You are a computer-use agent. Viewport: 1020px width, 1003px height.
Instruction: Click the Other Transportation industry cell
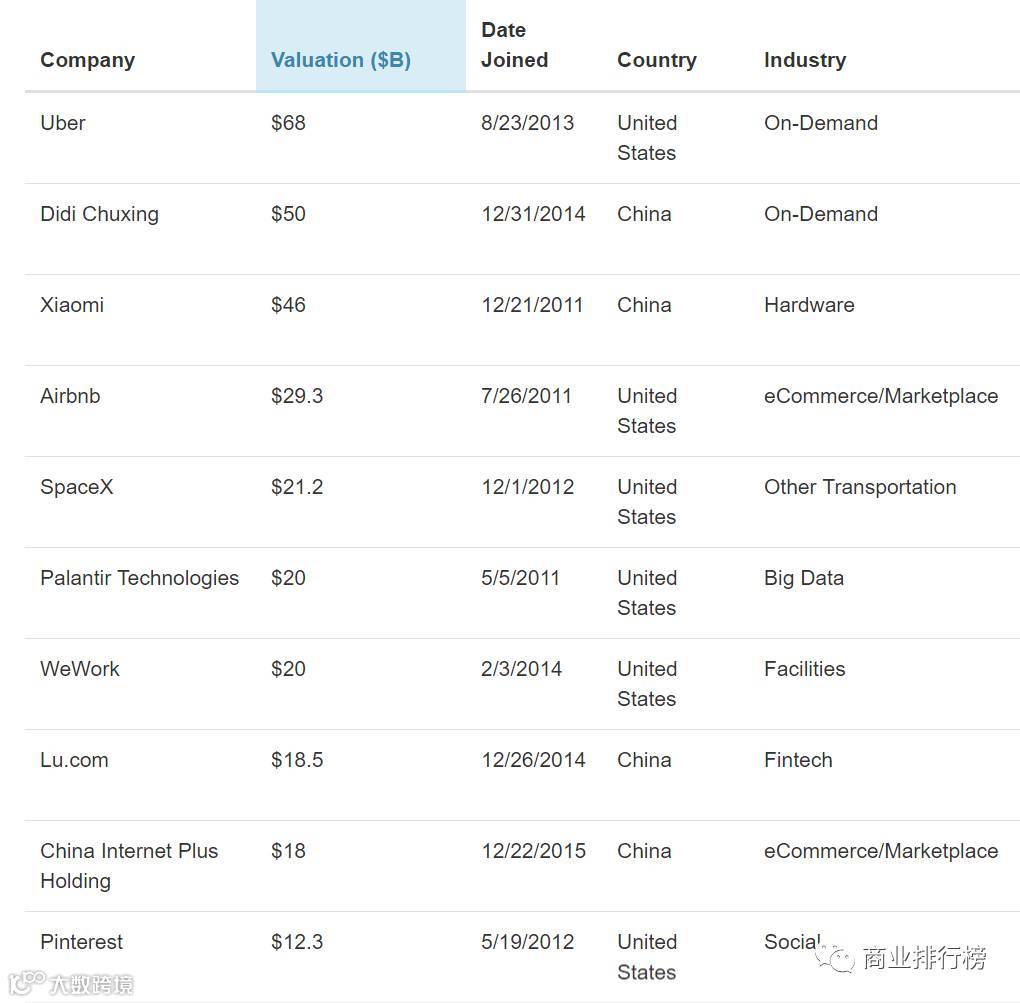click(860, 487)
